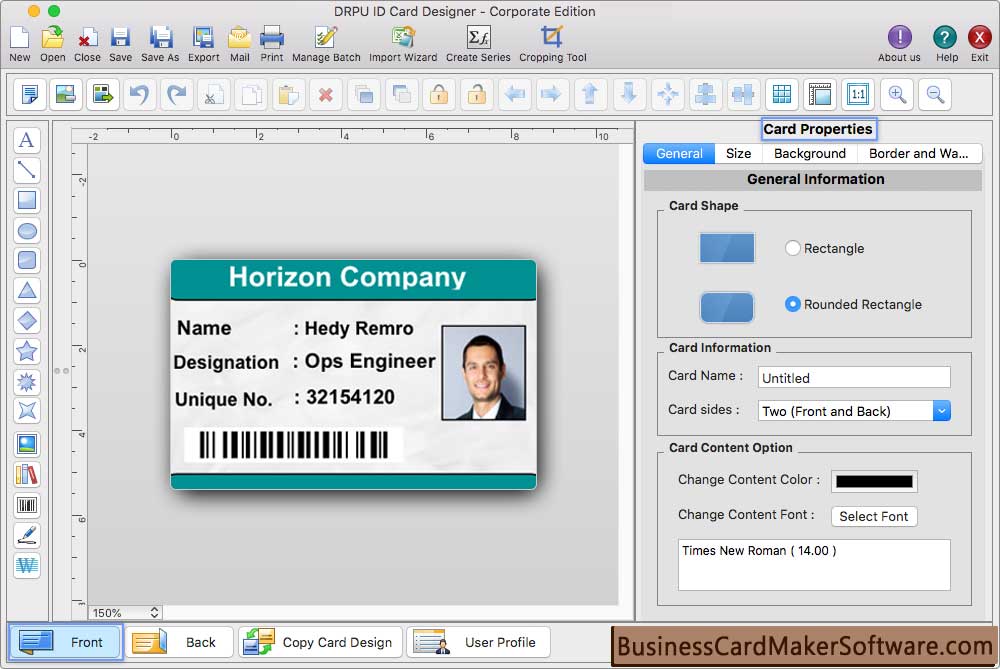Choose Rounded Rectangle card shape

tap(793, 304)
